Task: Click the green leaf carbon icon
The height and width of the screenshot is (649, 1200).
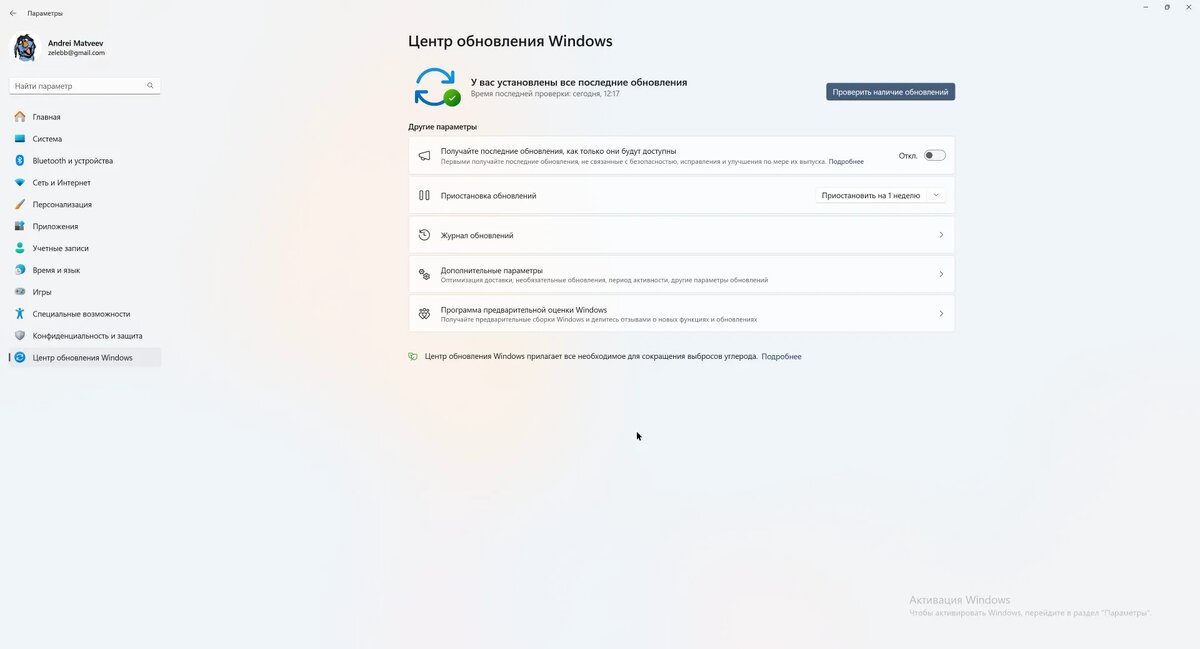Action: click(x=413, y=356)
